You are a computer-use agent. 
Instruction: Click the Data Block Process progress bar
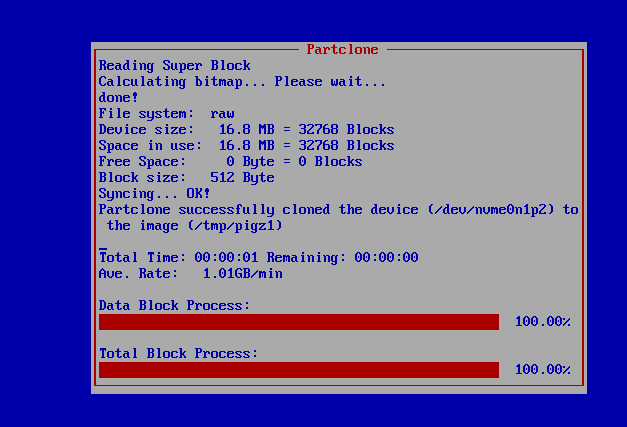(x=299, y=322)
